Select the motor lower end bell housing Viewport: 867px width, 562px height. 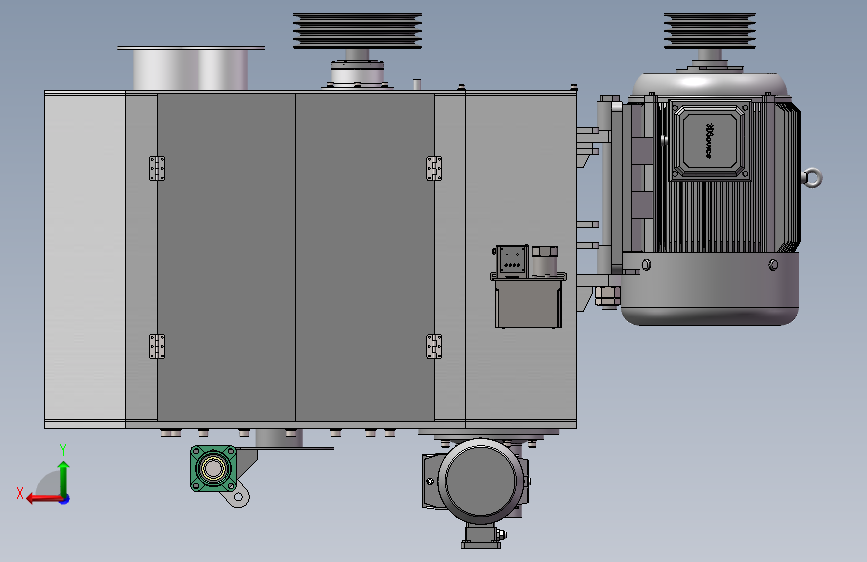click(710, 289)
